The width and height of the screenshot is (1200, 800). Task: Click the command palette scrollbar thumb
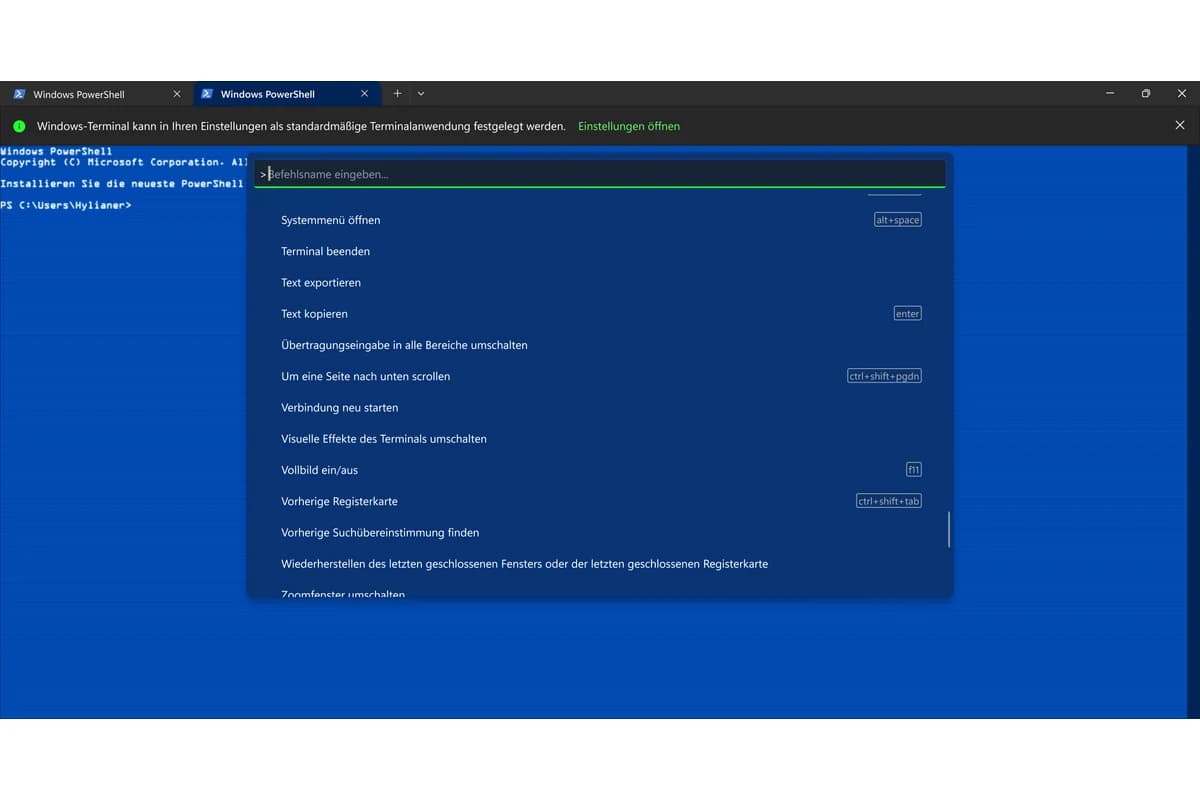pyautogui.click(x=948, y=529)
